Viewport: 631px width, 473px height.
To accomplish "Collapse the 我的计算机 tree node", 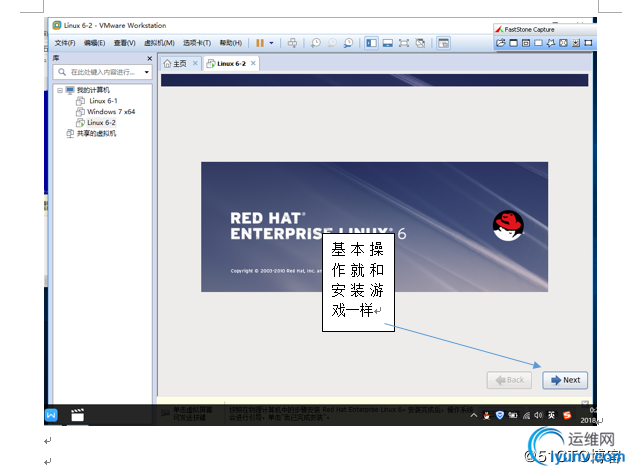I will [60, 90].
